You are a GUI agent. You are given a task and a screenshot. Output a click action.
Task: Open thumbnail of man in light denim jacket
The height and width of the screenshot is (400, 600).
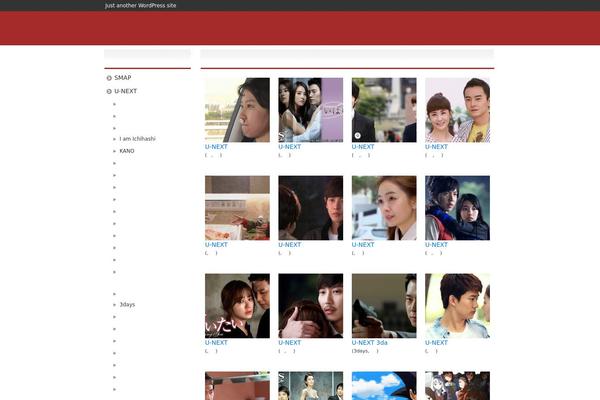tap(457, 306)
